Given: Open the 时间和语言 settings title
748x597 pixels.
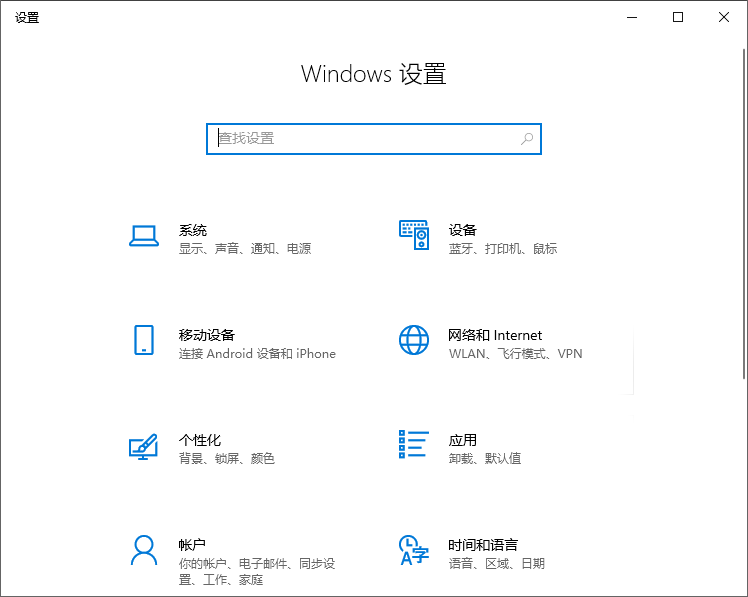Looking at the screenshot, I should [483, 545].
